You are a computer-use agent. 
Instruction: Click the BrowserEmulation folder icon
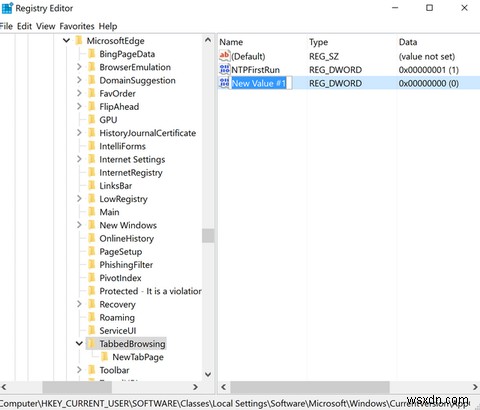[92, 67]
